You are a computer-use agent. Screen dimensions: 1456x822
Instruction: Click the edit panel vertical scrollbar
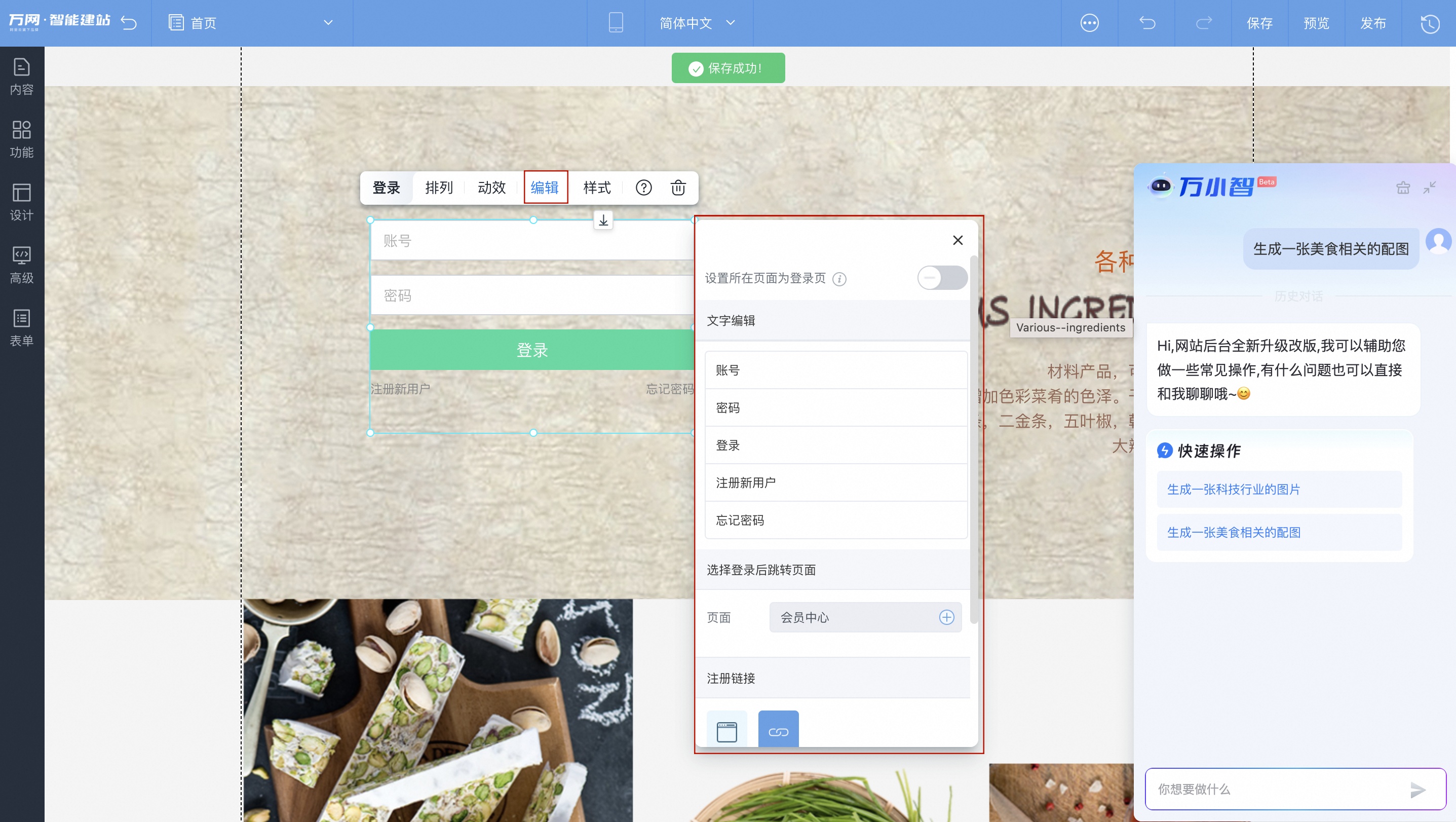973,439
